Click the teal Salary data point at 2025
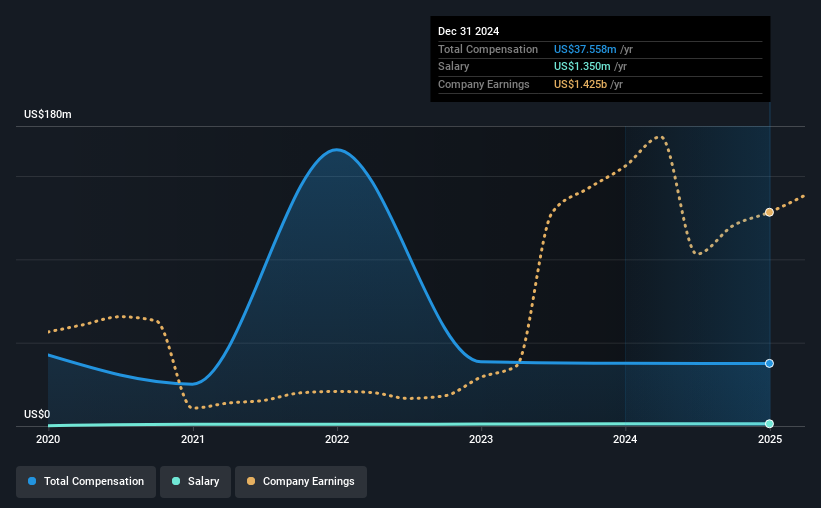821x508 pixels. click(x=769, y=424)
